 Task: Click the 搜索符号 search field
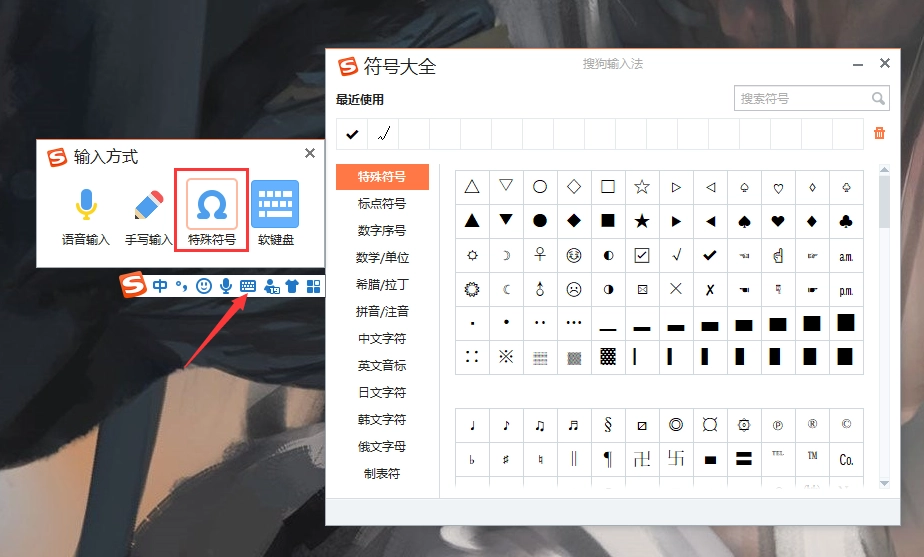(802, 98)
